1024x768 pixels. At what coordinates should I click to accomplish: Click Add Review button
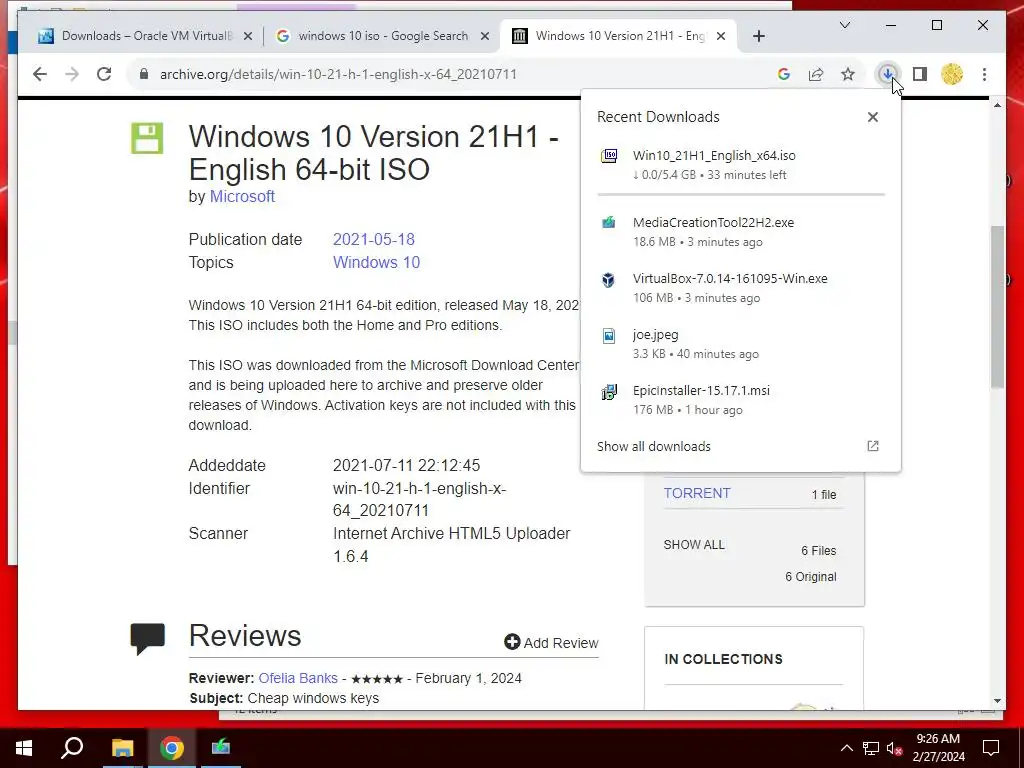pyautogui.click(x=551, y=643)
